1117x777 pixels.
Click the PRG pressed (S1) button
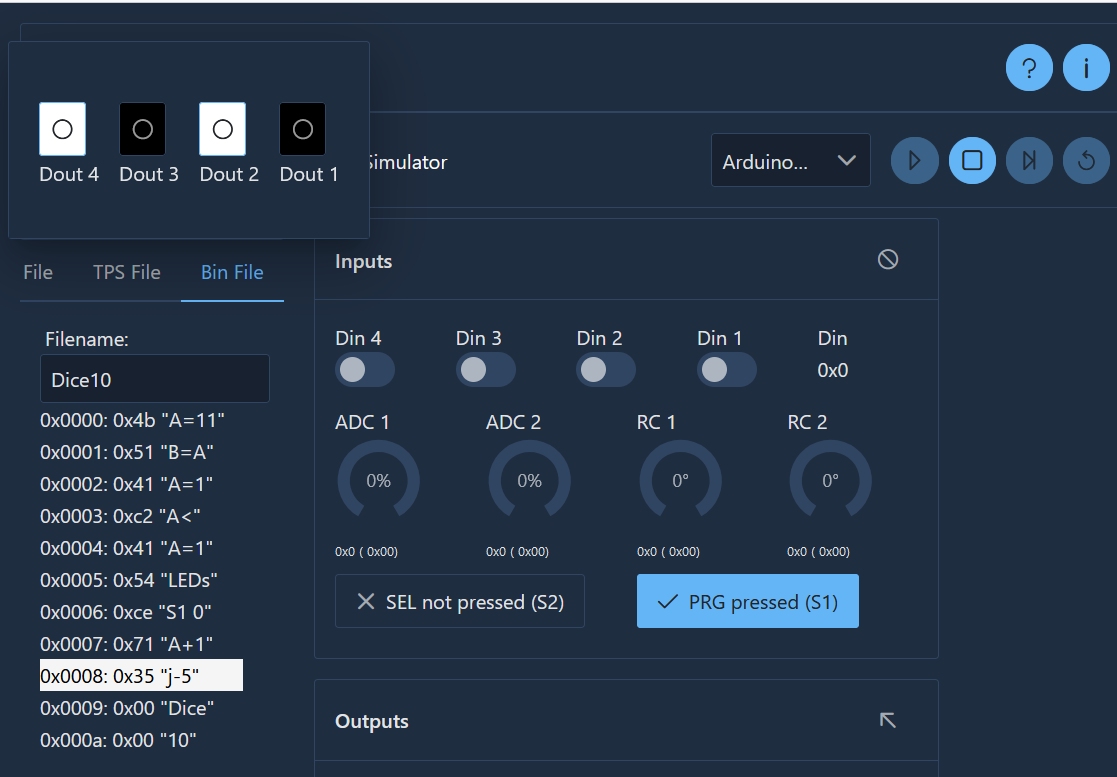coord(747,601)
